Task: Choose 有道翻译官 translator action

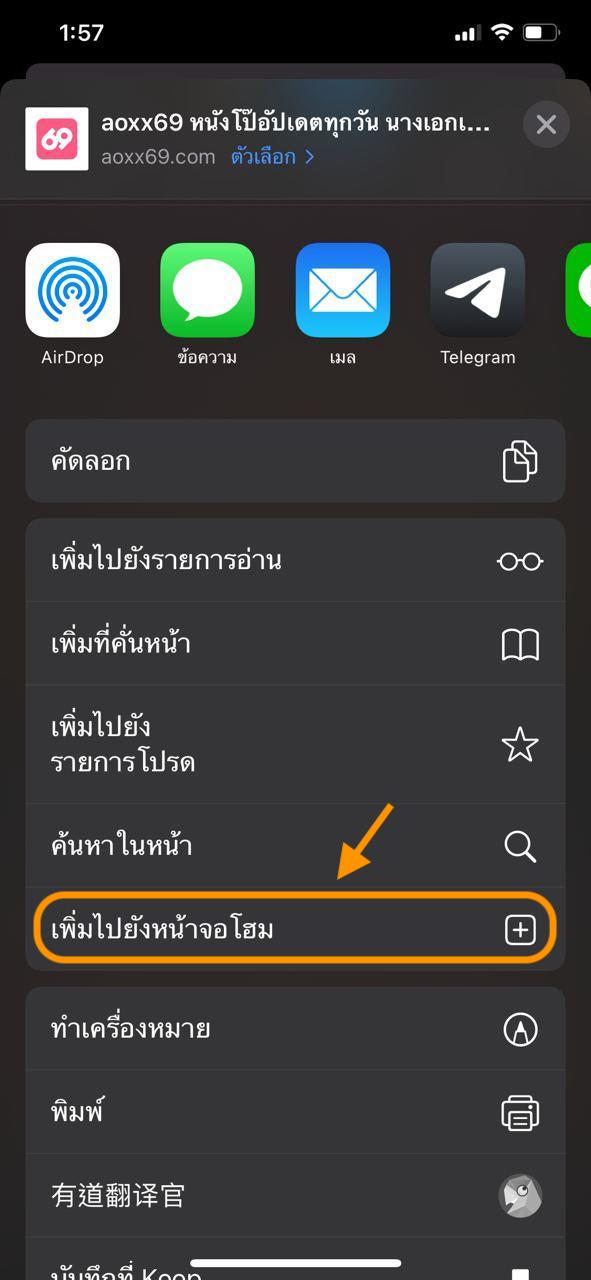Action: pos(295,1195)
